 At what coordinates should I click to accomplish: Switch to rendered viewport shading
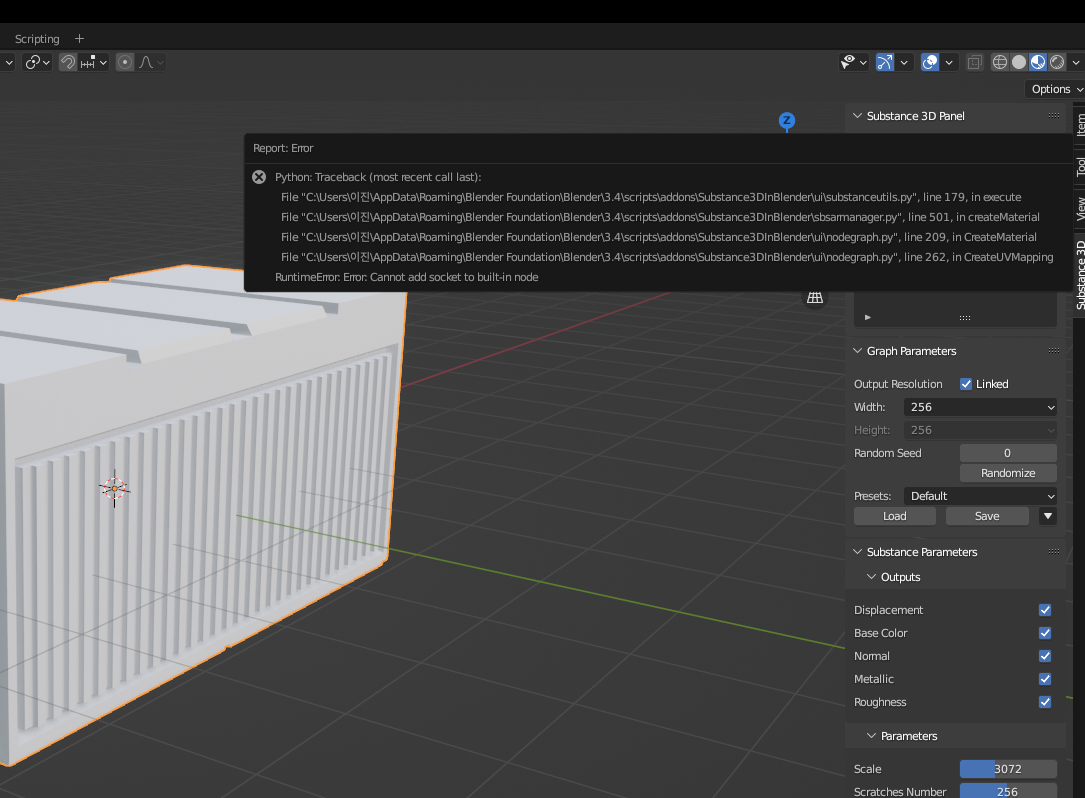tap(1057, 62)
